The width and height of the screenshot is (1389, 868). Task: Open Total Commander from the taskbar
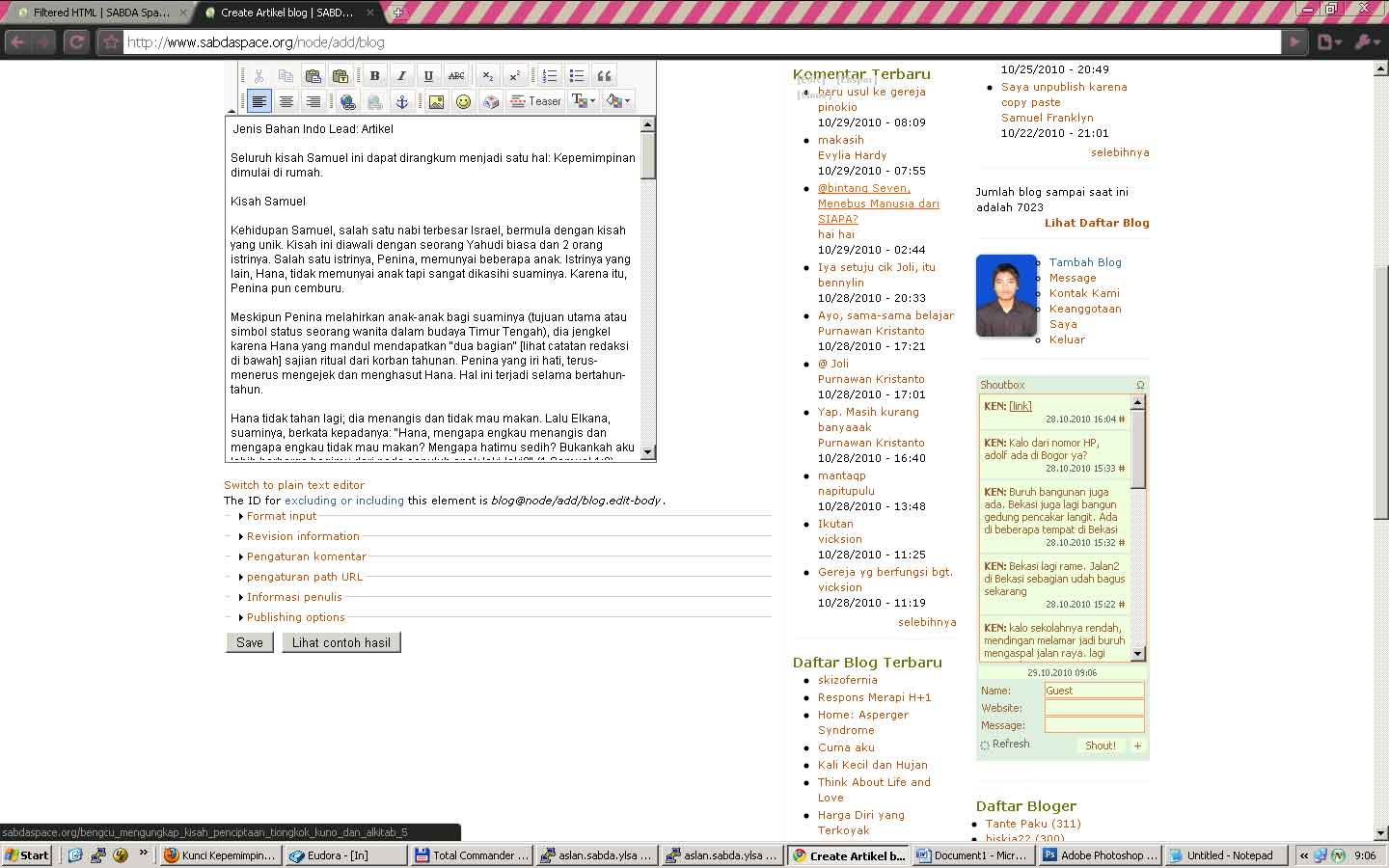(x=473, y=855)
